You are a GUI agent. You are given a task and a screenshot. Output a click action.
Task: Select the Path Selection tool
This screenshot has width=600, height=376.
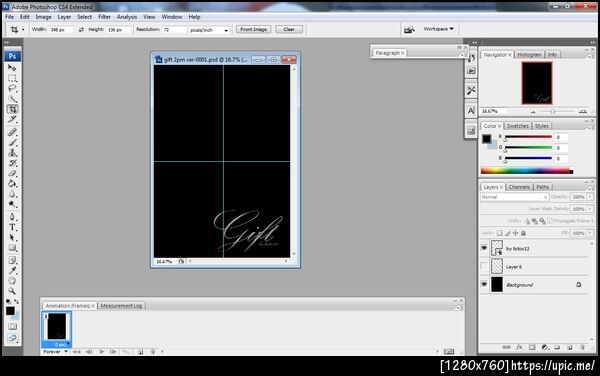coord(12,238)
